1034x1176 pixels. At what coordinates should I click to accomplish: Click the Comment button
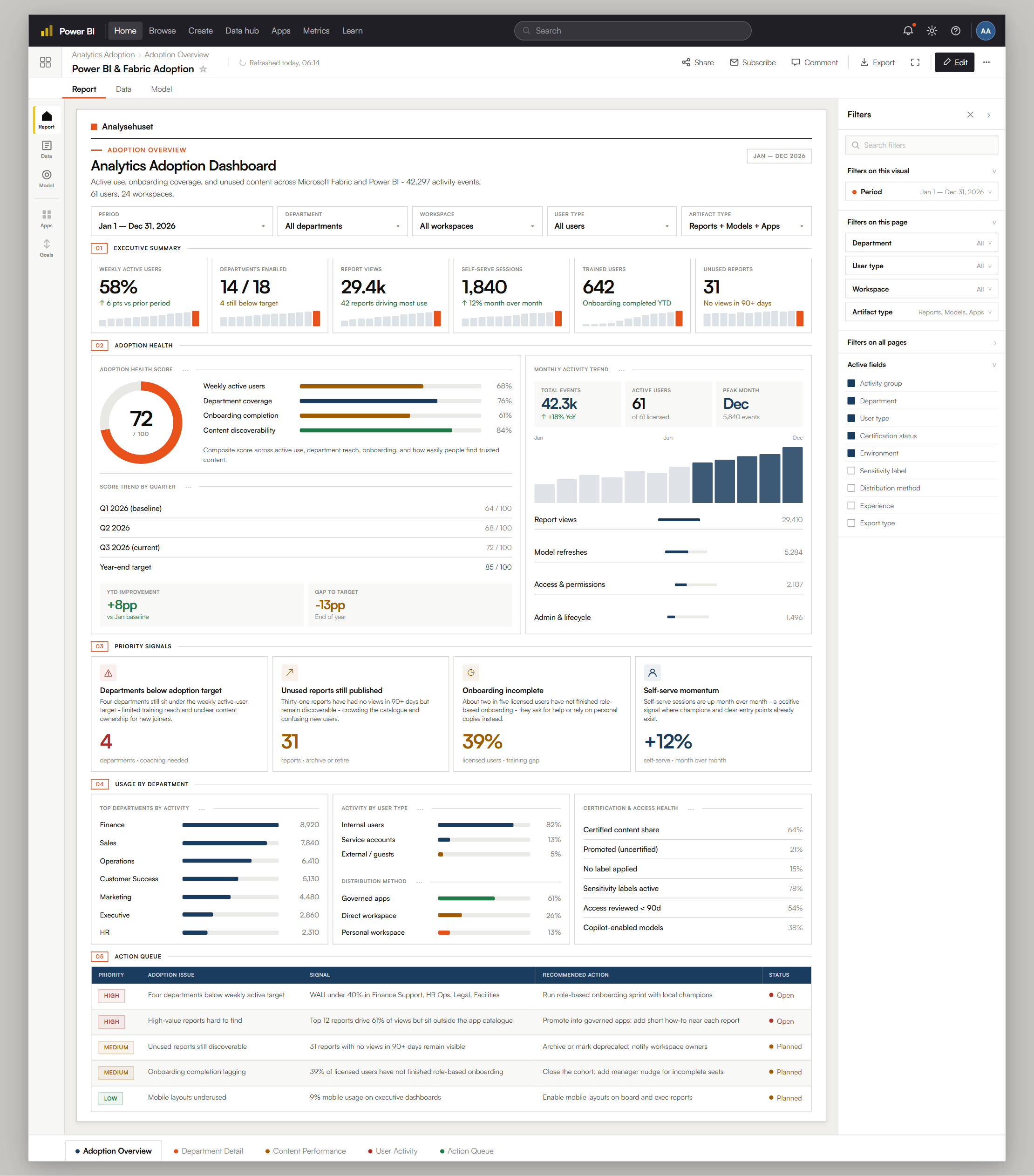pos(814,63)
